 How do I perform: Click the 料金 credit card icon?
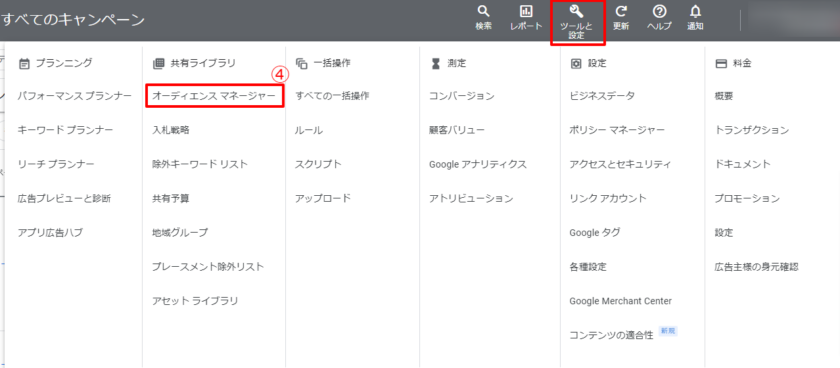pyautogui.click(x=721, y=64)
